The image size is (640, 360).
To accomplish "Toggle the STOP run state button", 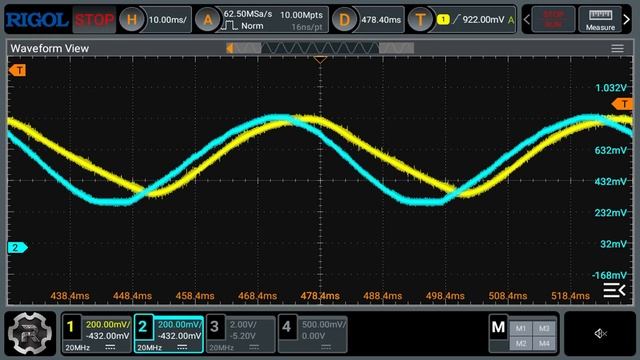I will point(94,20).
